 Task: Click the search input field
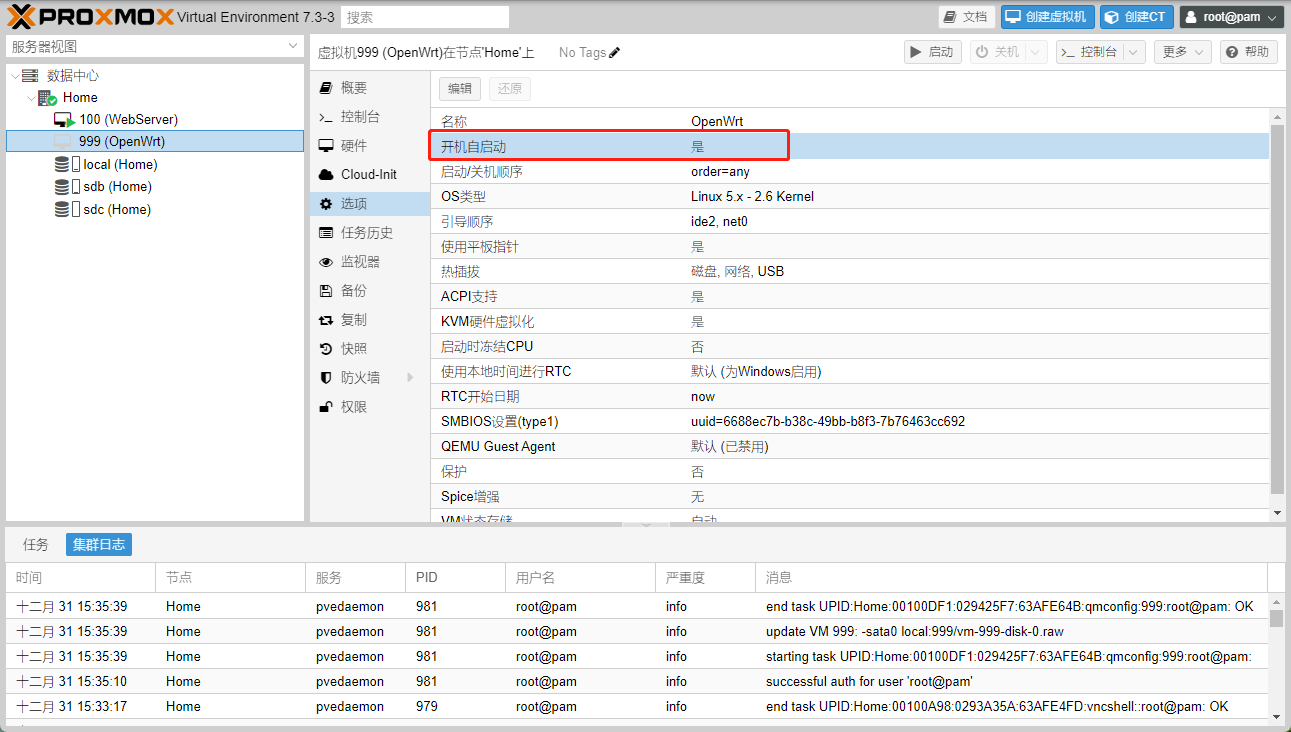[x=425, y=17]
